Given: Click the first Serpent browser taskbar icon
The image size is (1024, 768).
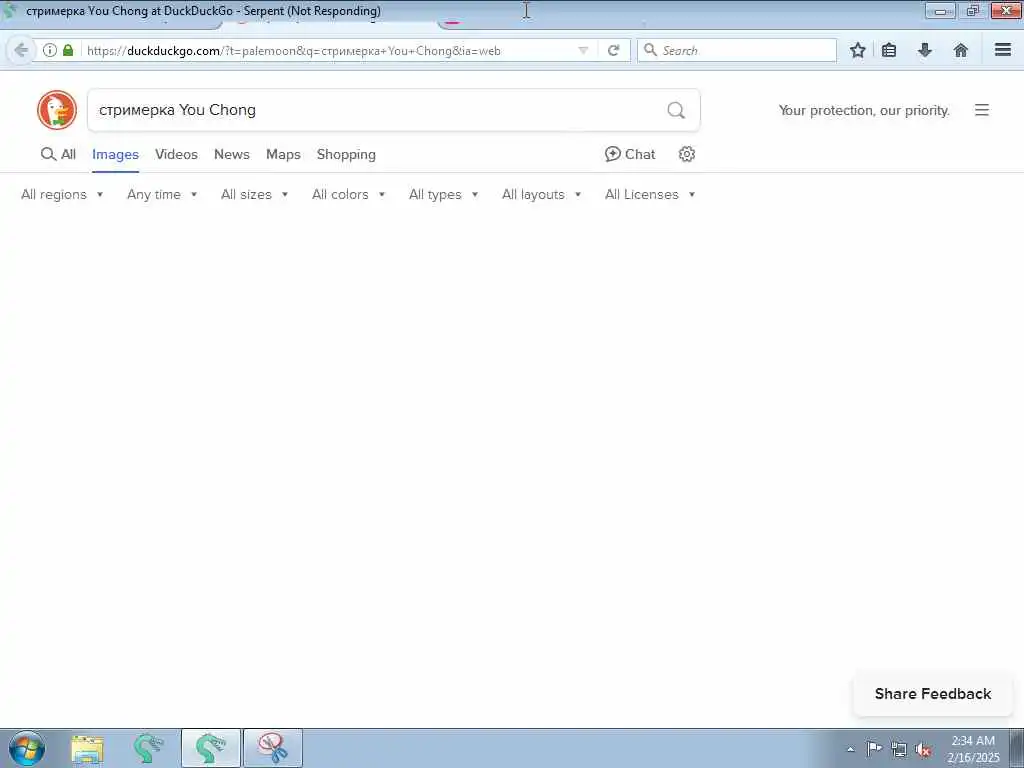Looking at the screenshot, I should click(148, 748).
